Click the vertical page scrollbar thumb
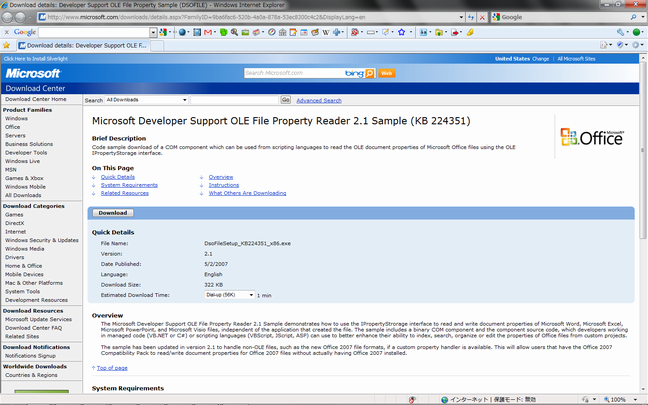 point(643,151)
